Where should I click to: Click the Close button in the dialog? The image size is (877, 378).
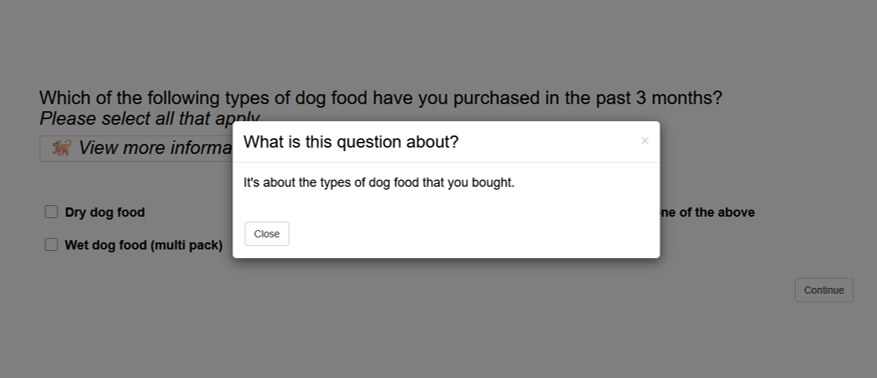click(267, 234)
